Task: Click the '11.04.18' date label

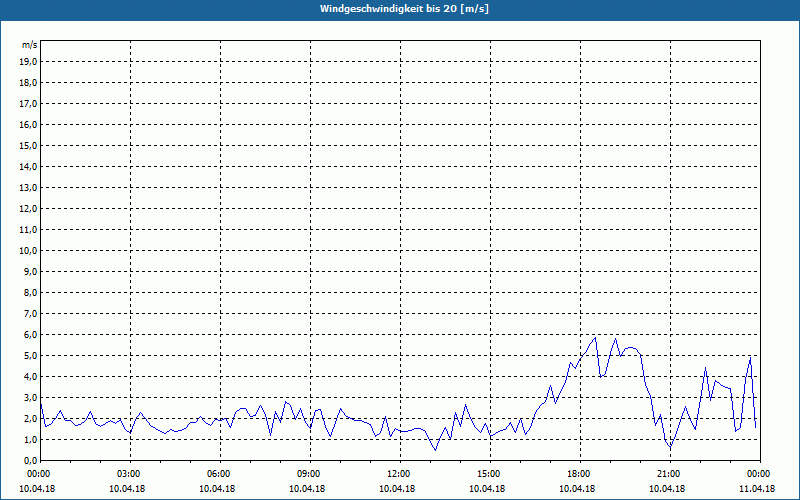Action: [x=757, y=489]
